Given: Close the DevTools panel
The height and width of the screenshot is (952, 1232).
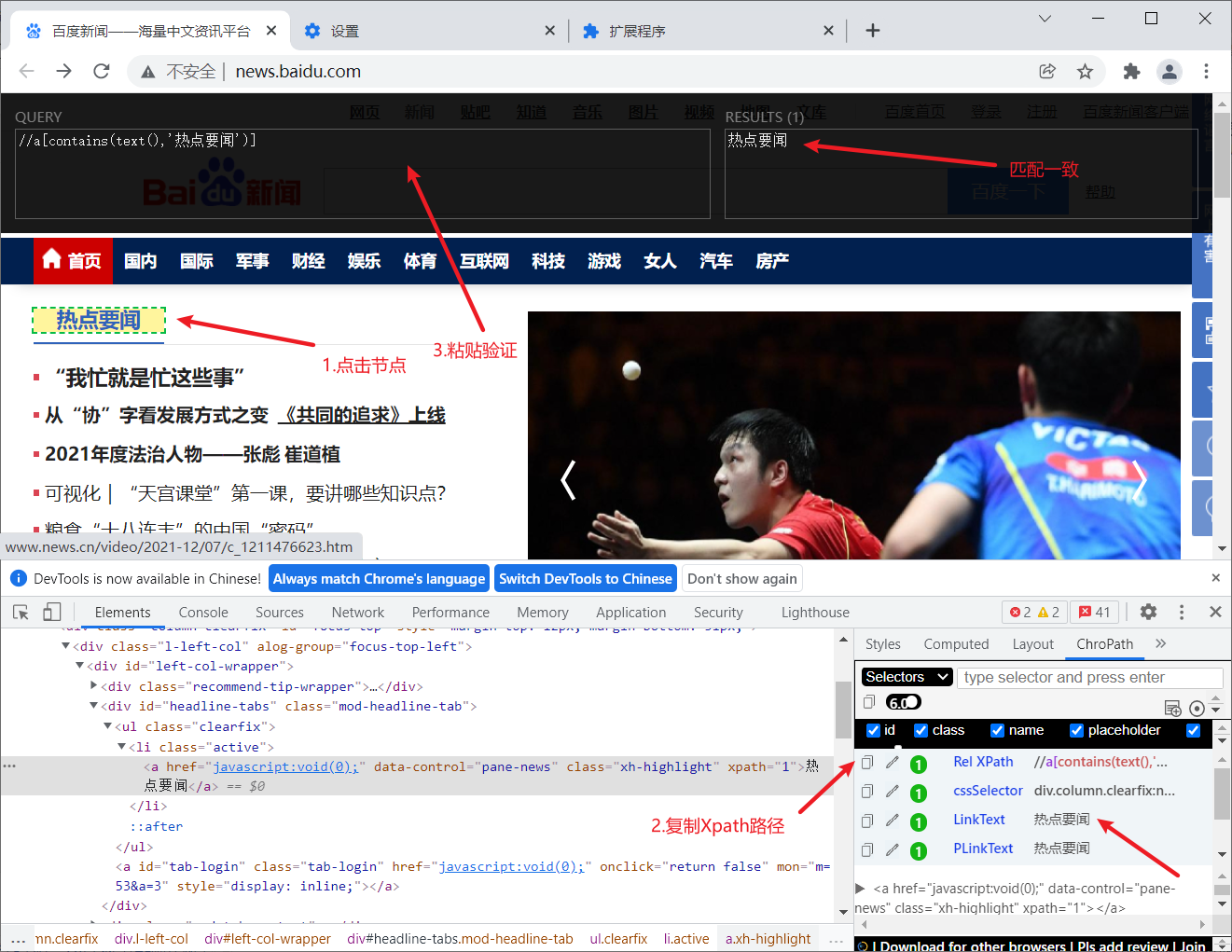Looking at the screenshot, I should pos(1215,612).
